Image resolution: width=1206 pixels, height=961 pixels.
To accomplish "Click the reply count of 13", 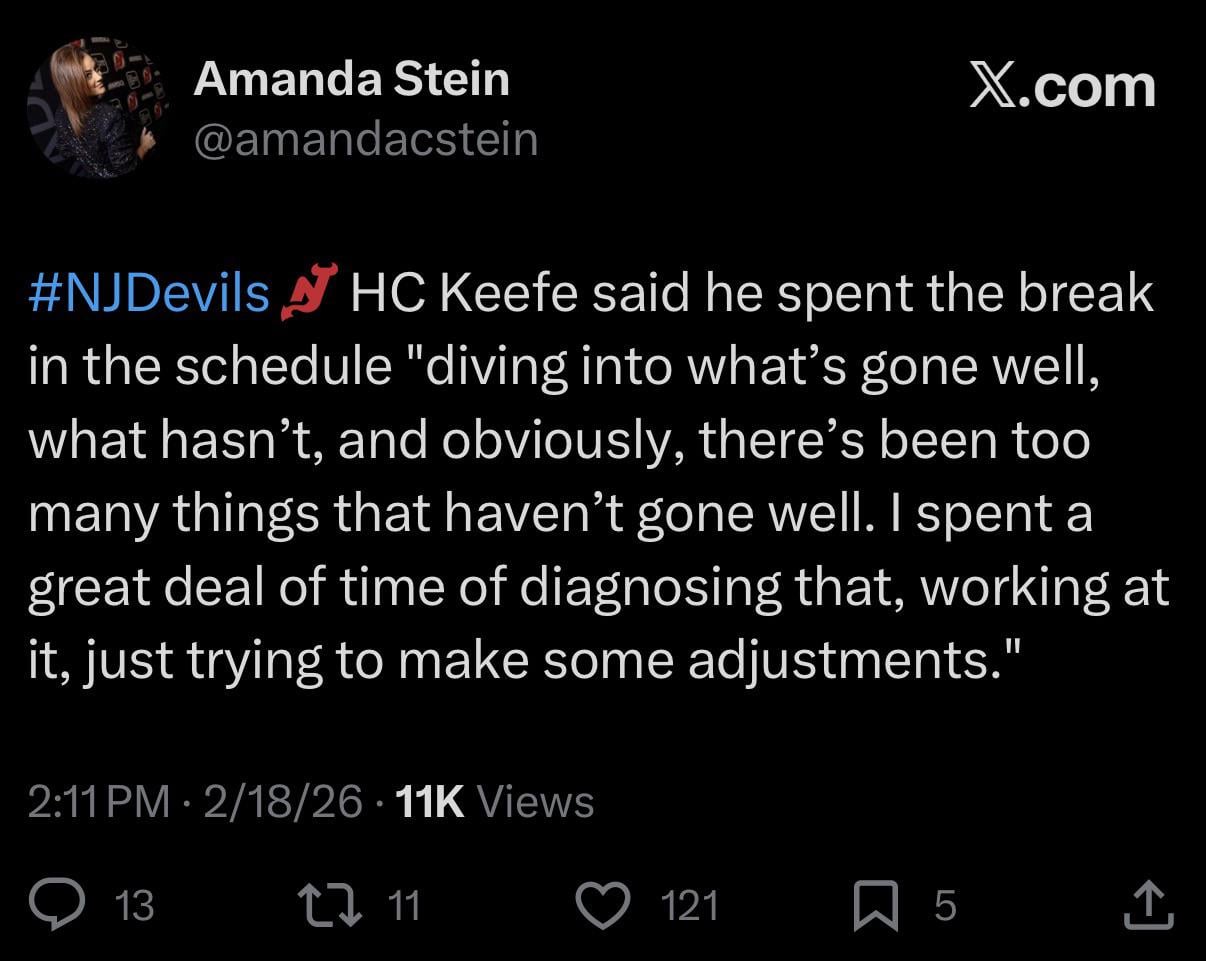I will click(135, 906).
